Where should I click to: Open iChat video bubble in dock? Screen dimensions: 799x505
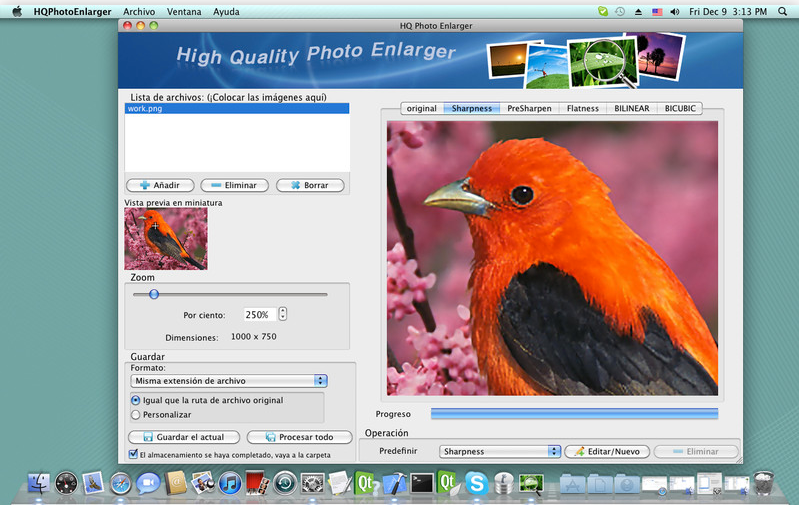[x=148, y=483]
